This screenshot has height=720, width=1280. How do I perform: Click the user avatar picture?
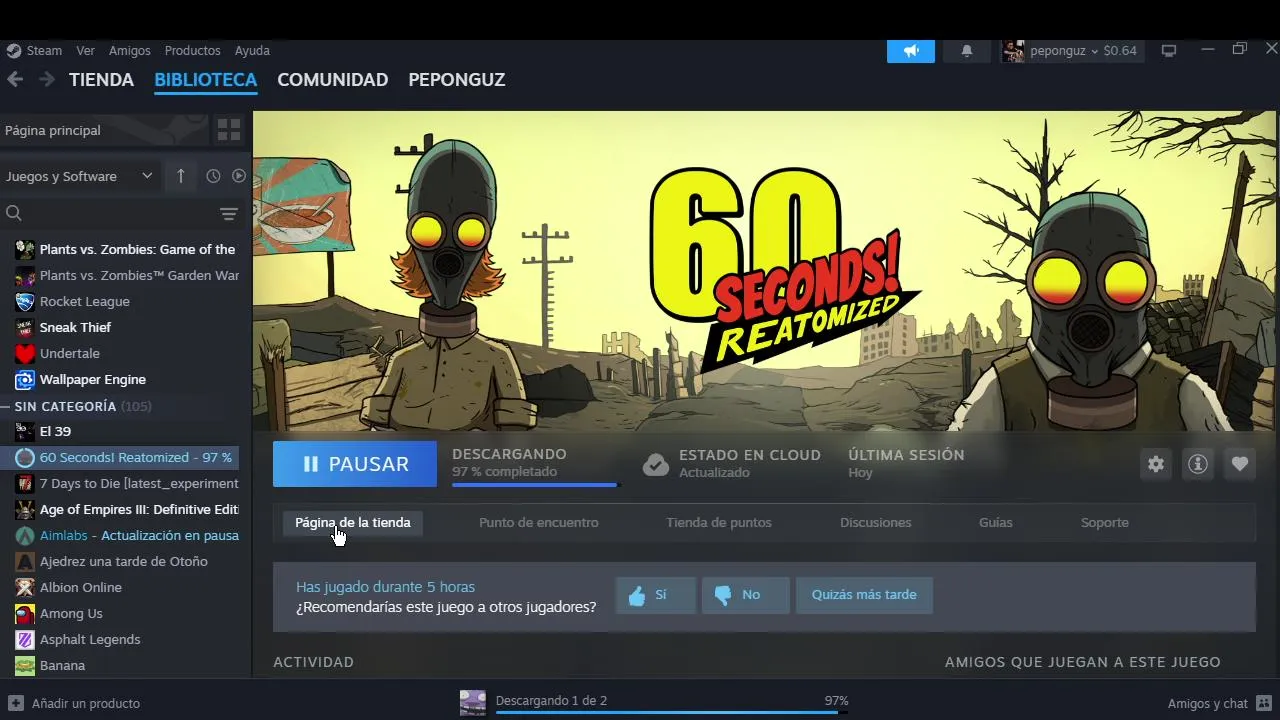click(1013, 51)
